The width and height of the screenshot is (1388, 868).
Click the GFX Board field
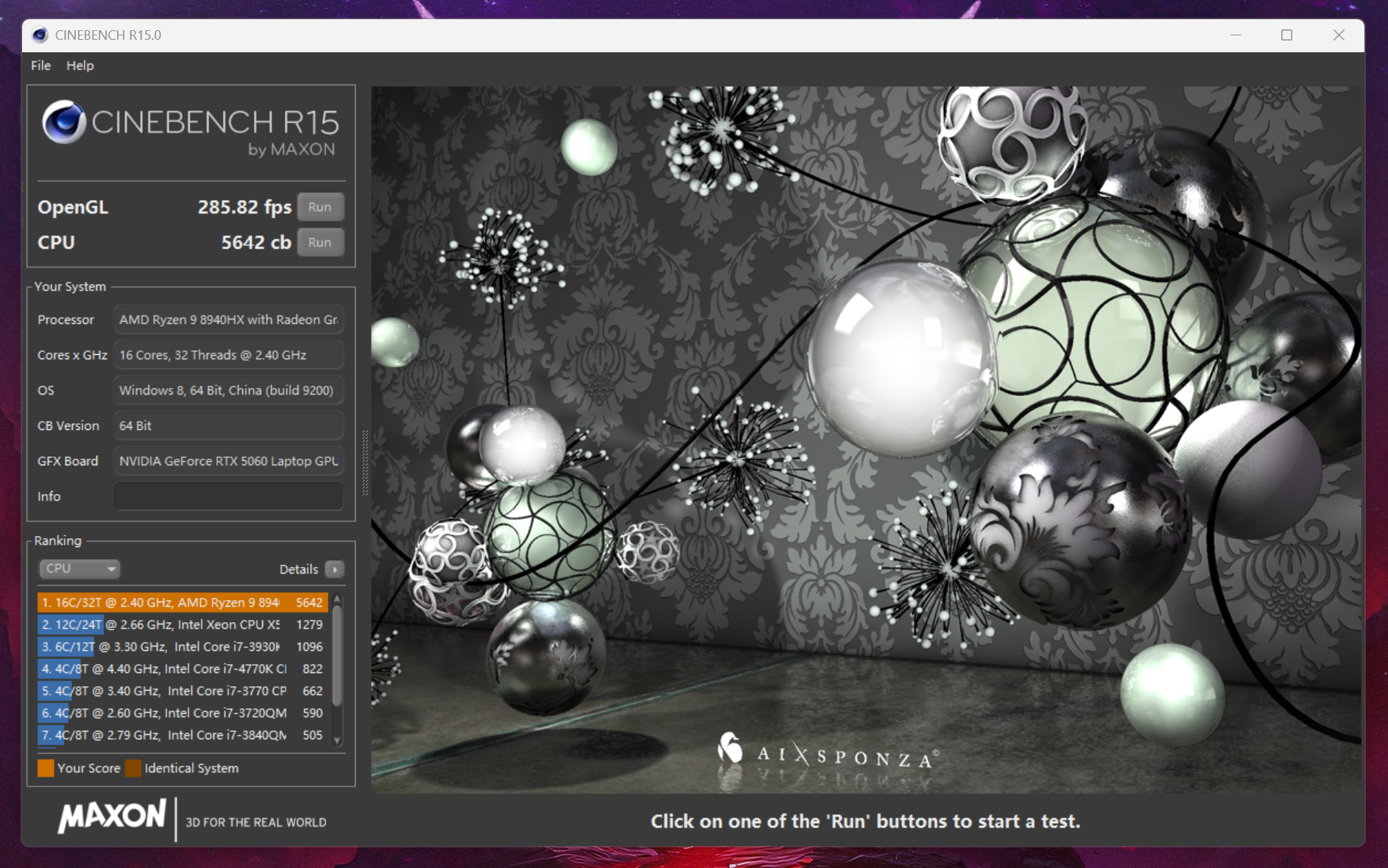[228, 461]
